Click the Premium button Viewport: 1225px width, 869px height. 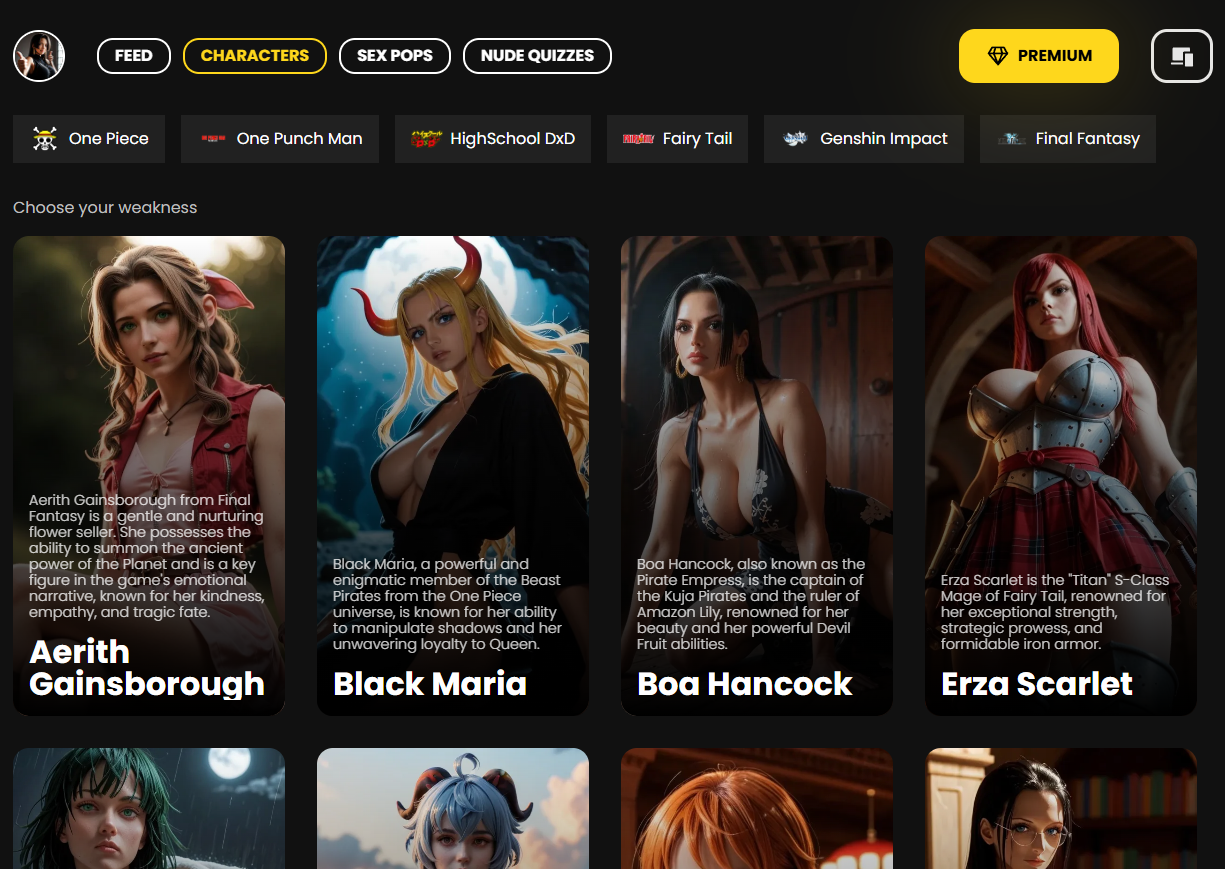pyautogui.click(x=1039, y=56)
